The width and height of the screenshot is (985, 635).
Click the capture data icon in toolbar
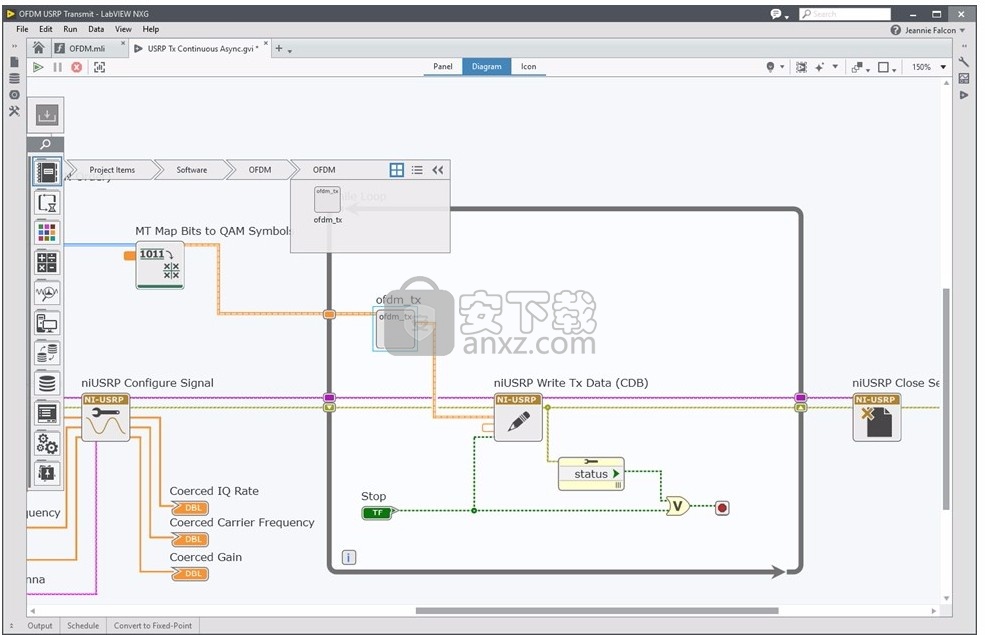pos(99,67)
